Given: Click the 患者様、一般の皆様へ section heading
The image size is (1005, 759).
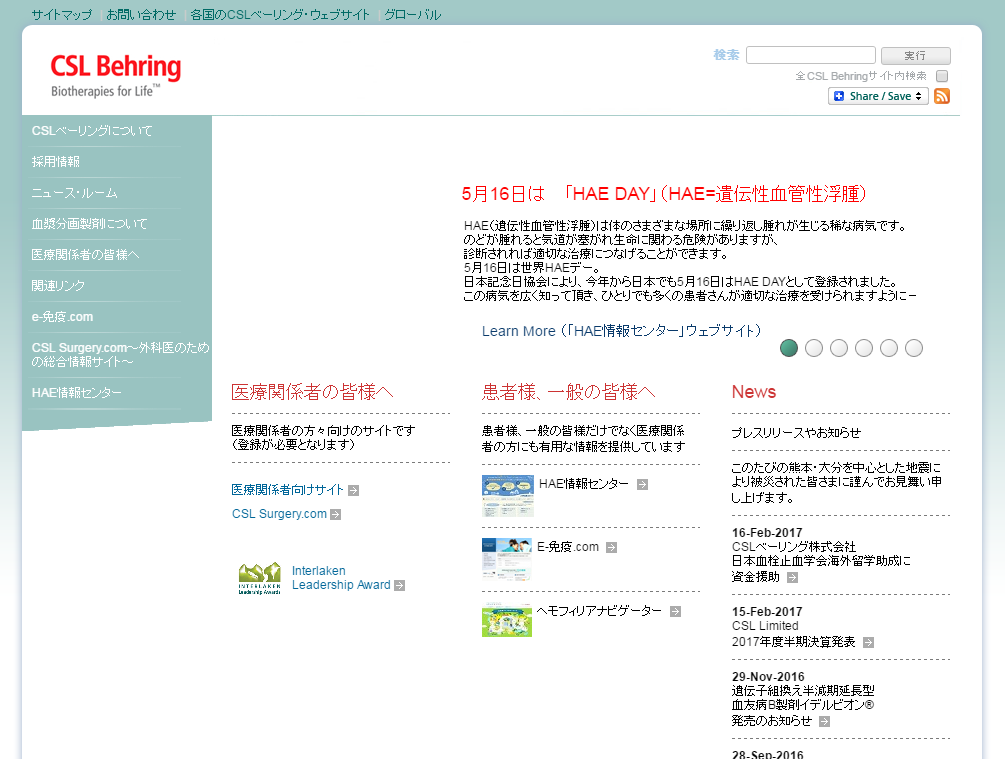Looking at the screenshot, I should coord(569,392).
